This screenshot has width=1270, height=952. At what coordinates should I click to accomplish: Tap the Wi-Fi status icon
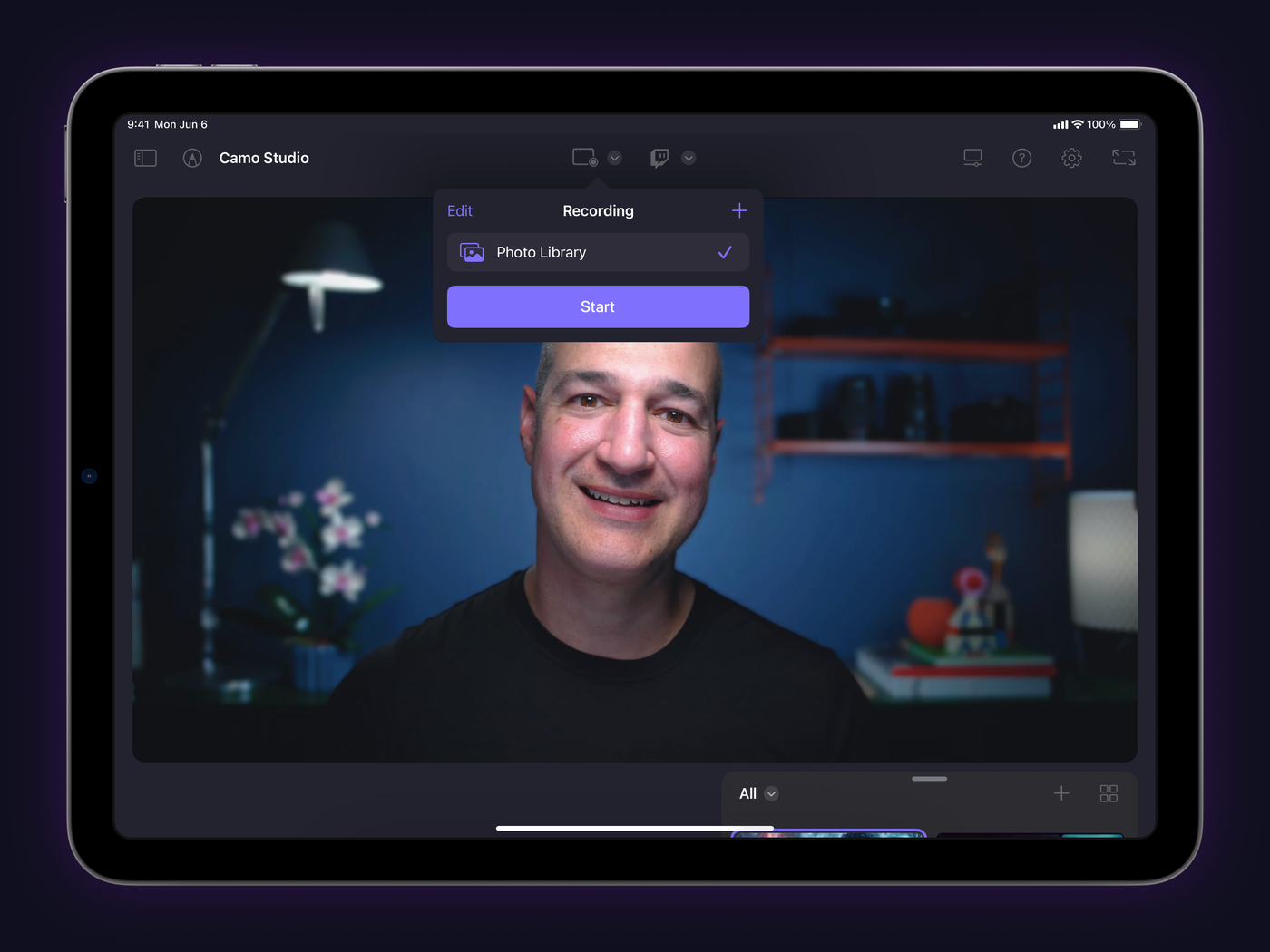1078,124
